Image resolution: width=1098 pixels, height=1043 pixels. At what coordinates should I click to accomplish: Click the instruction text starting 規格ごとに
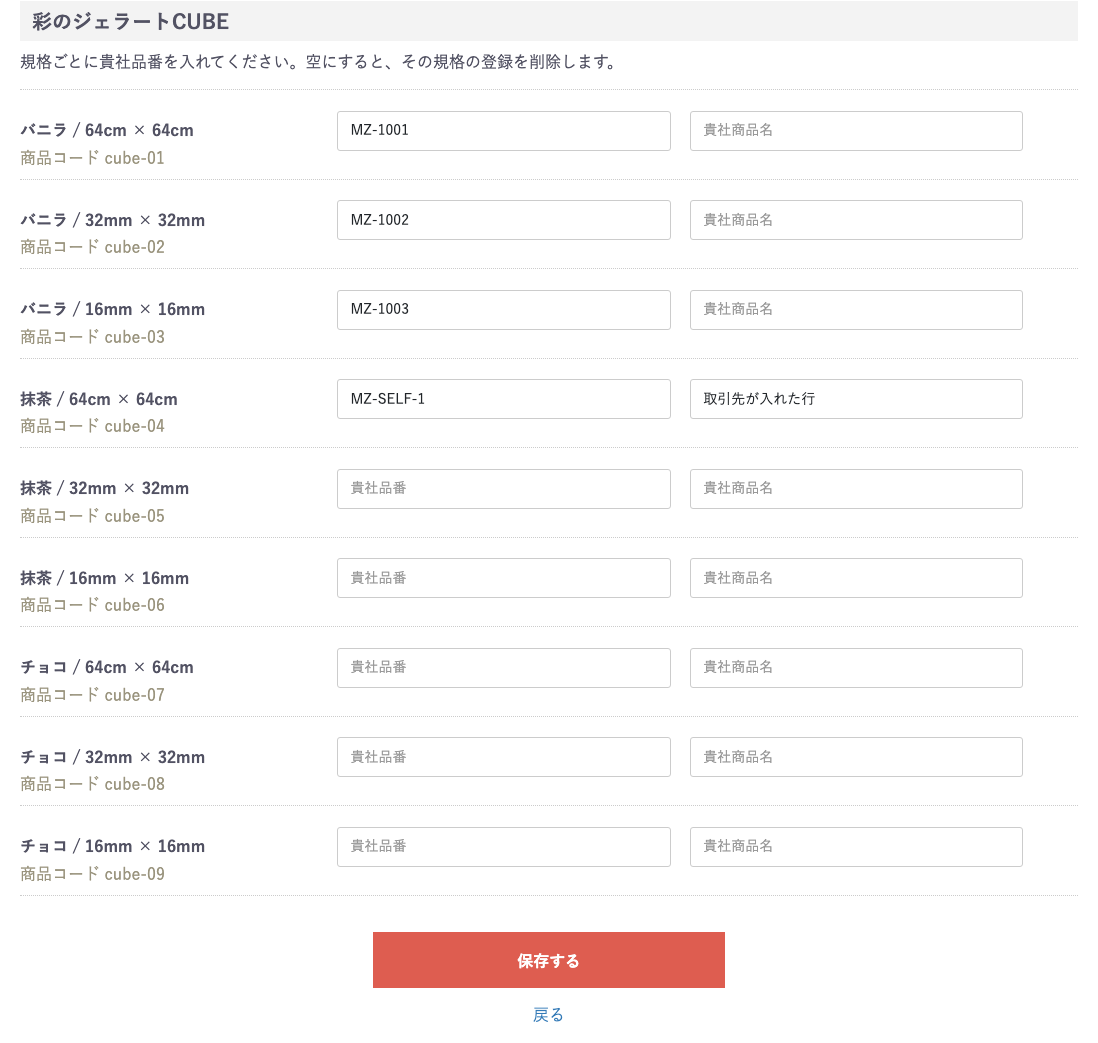pos(319,62)
